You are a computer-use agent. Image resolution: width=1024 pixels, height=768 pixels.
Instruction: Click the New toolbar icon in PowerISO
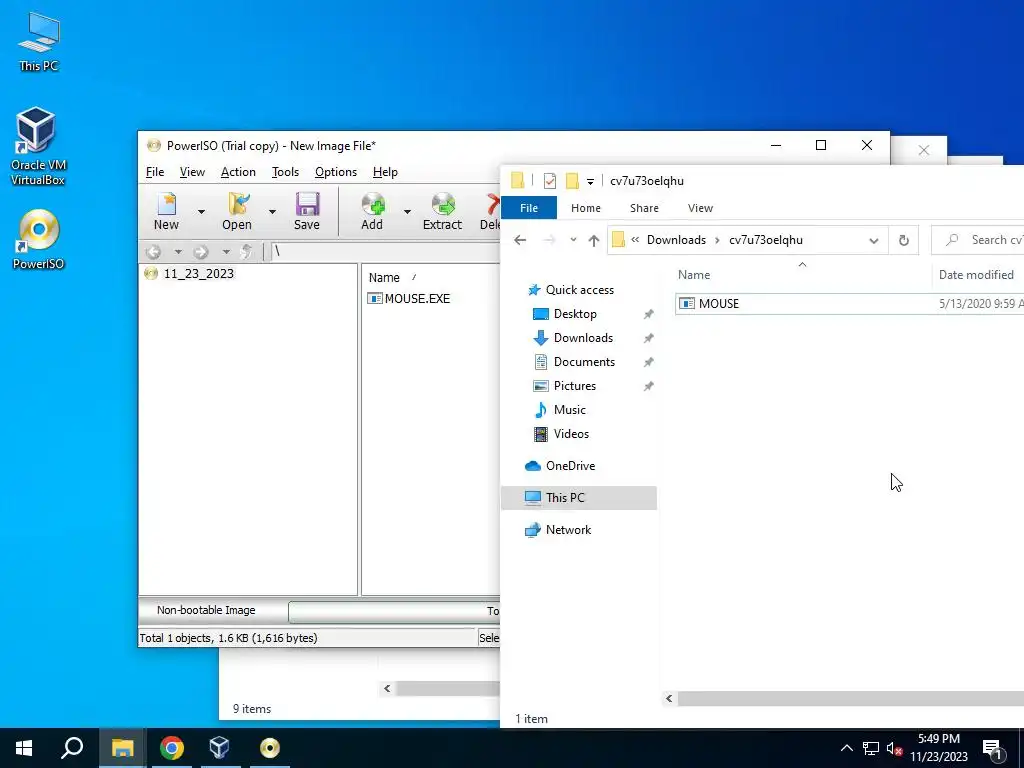[167, 211]
